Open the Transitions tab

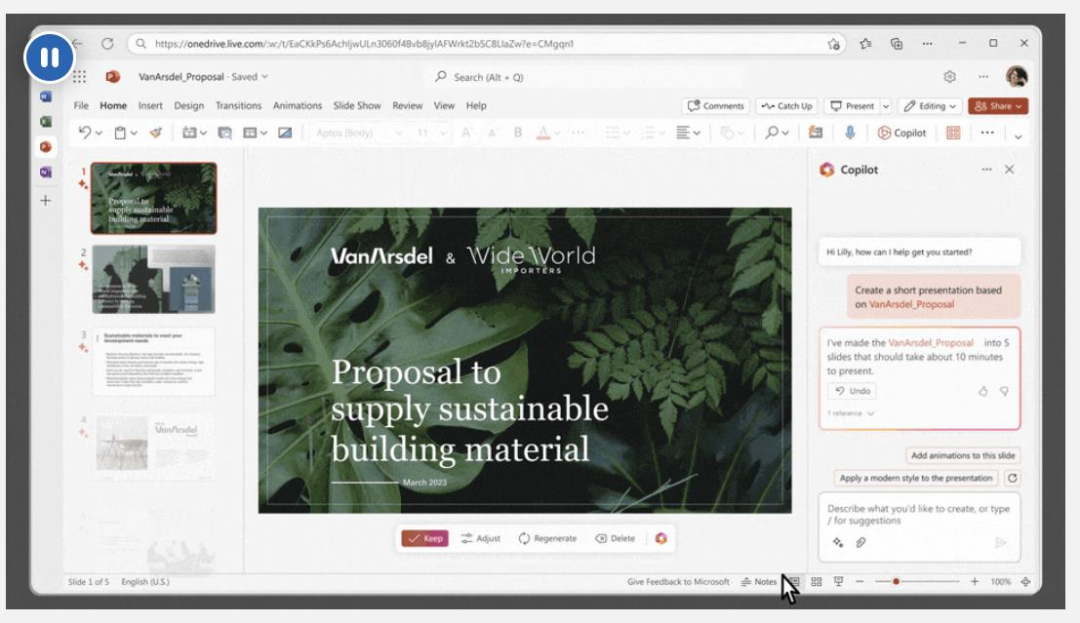click(x=238, y=106)
